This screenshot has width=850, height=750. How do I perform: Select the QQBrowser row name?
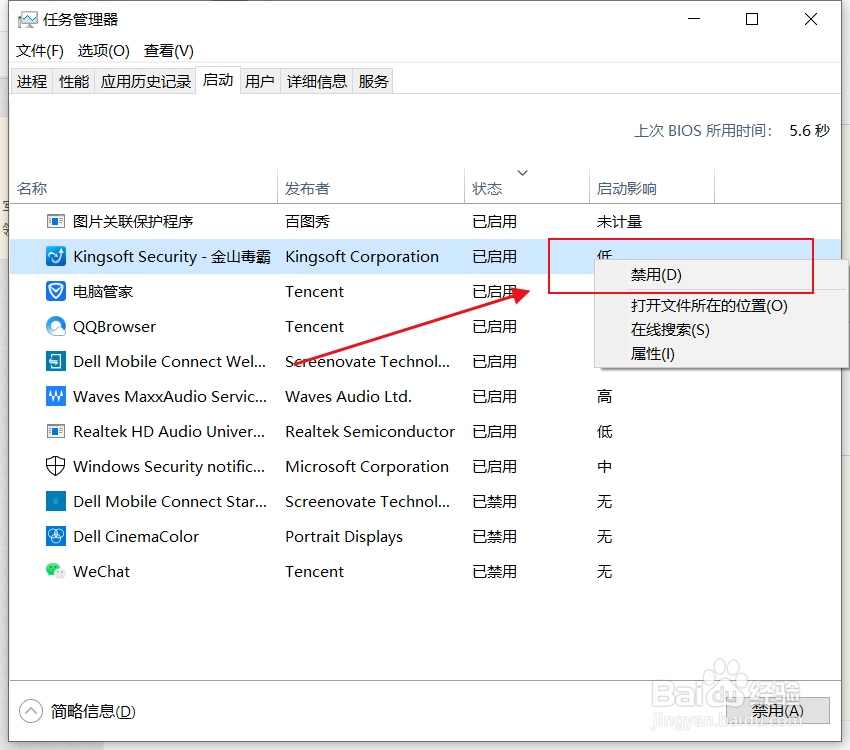tap(114, 327)
